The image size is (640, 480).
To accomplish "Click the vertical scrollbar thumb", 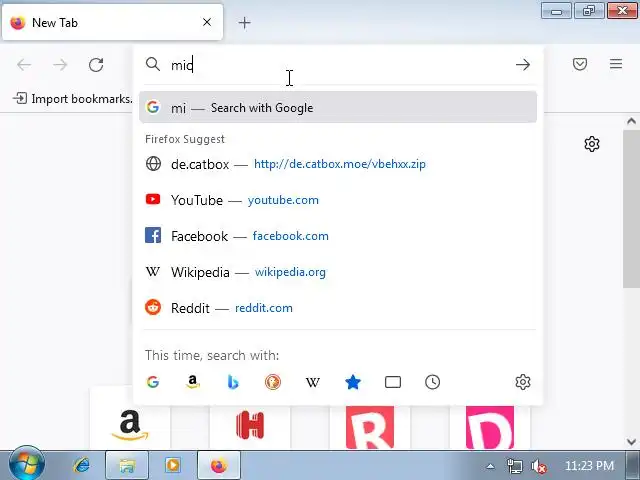I will pyautogui.click(x=631, y=209).
